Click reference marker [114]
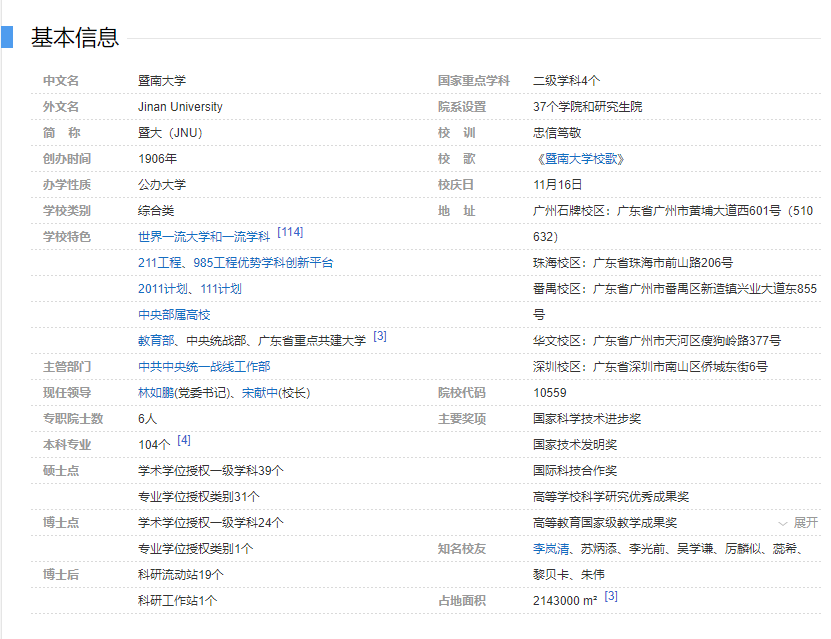The width and height of the screenshot is (831, 639). [290, 232]
